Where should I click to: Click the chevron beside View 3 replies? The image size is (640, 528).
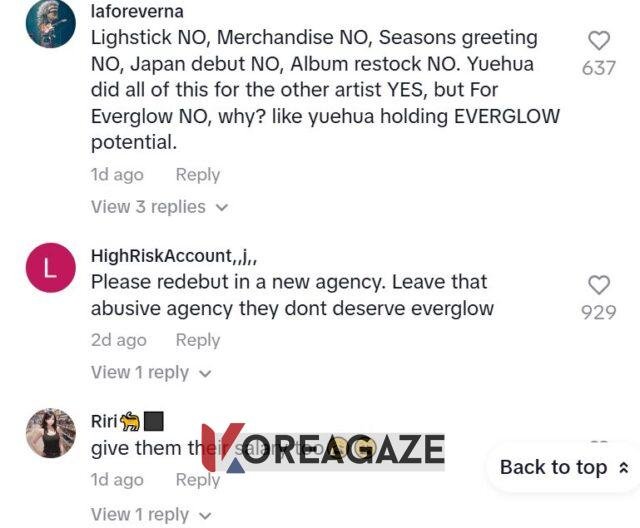point(222,208)
